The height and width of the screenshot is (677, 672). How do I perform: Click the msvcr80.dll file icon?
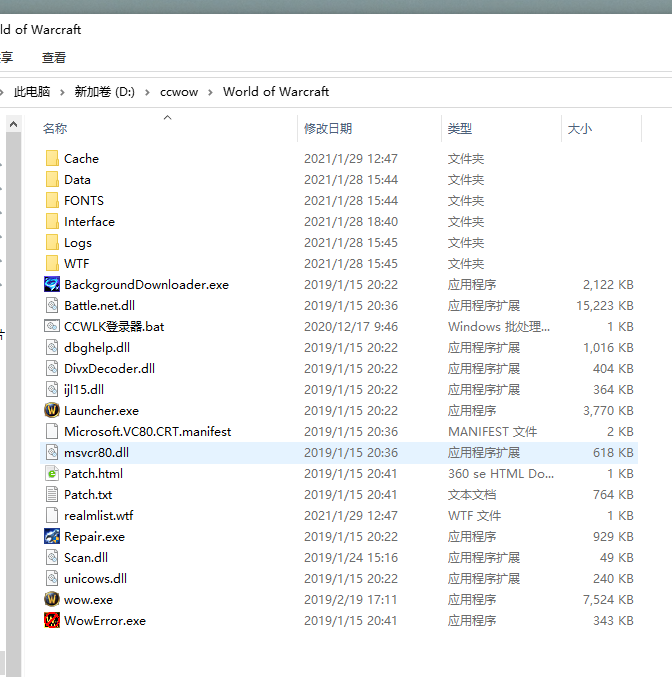pos(52,452)
